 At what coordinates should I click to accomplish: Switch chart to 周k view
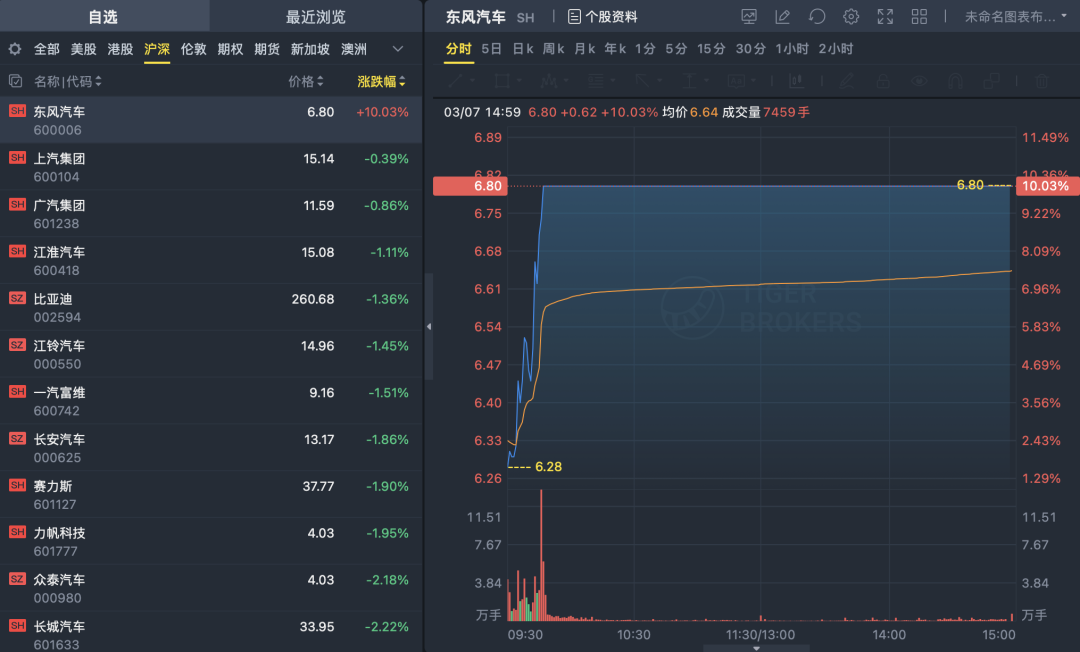pyautogui.click(x=553, y=49)
